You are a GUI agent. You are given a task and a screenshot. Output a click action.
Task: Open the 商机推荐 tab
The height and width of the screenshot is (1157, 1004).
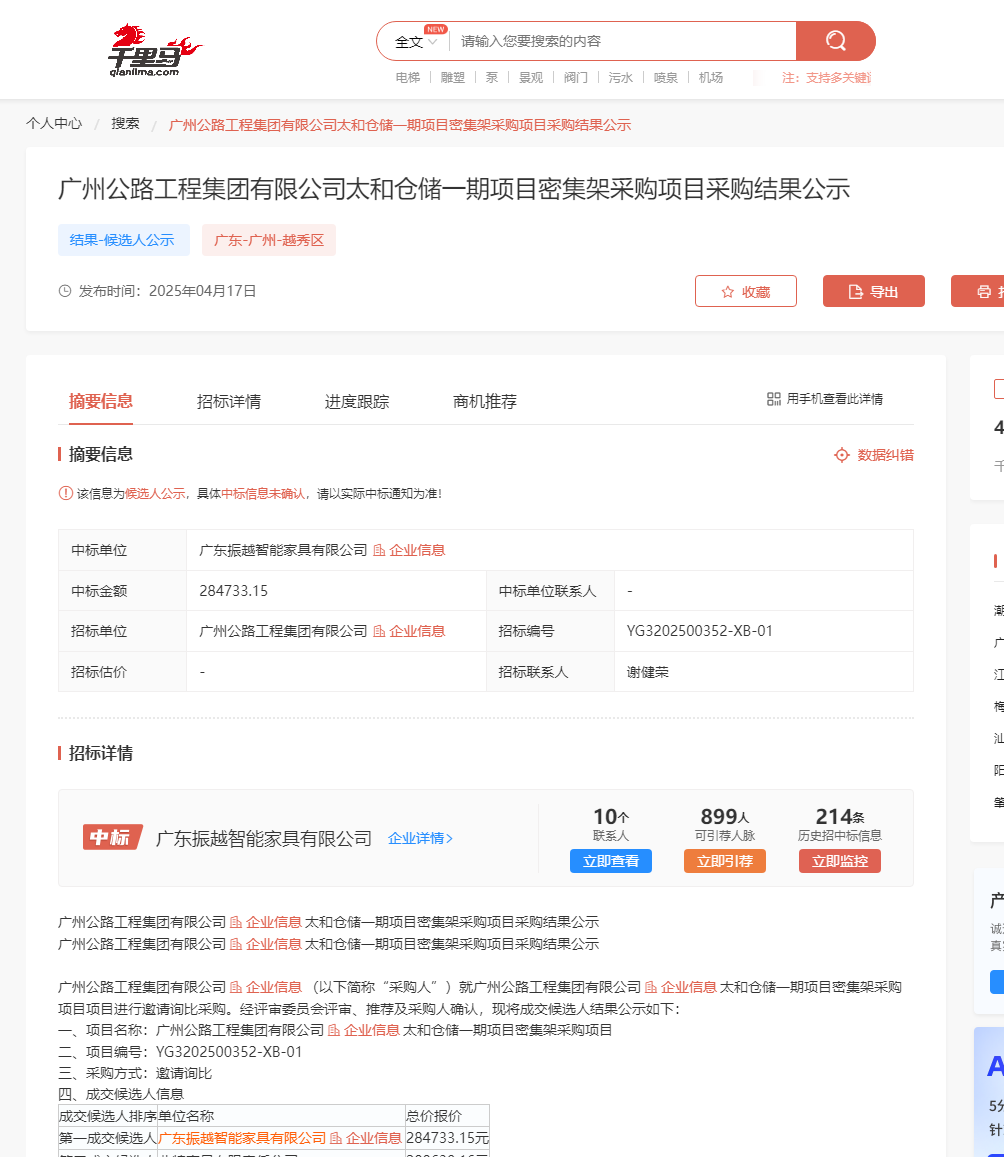tap(485, 401)
